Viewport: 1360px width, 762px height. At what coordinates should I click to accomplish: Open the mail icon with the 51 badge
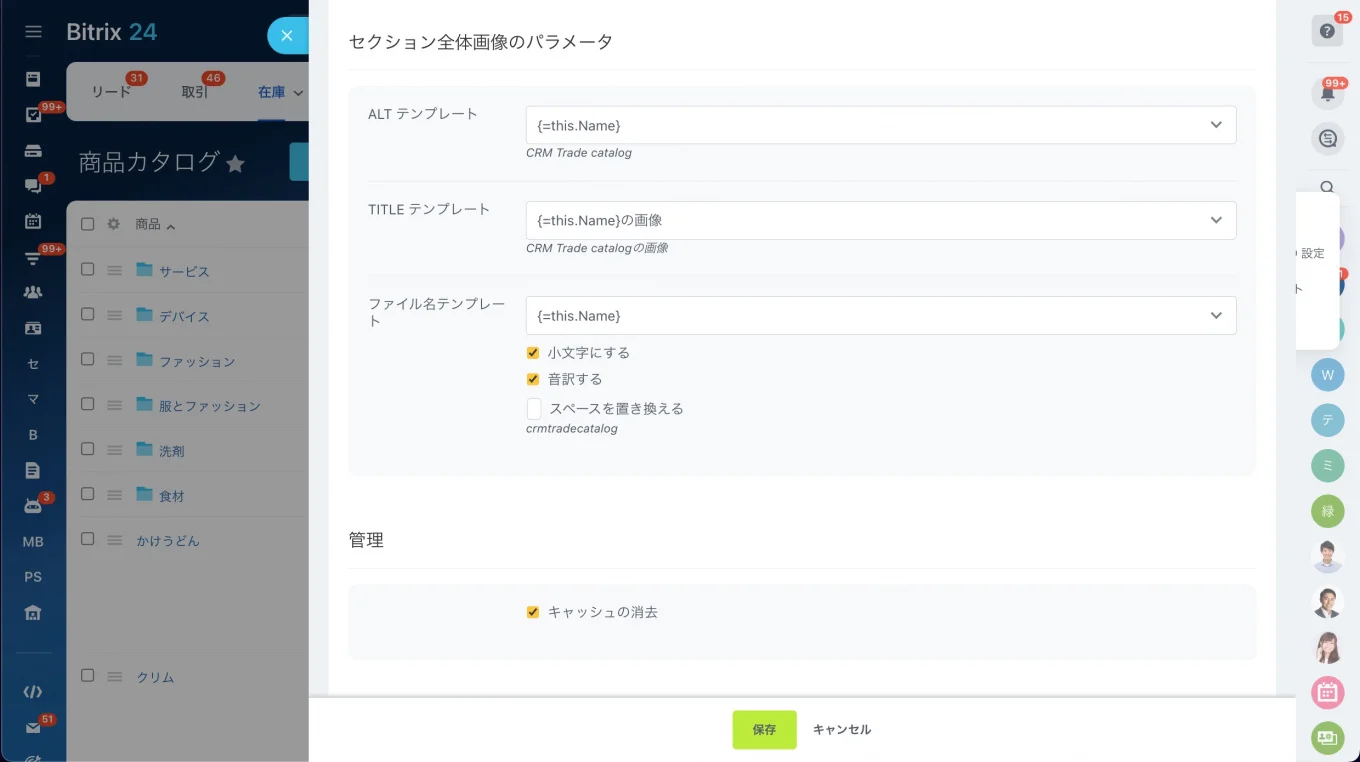33,728
